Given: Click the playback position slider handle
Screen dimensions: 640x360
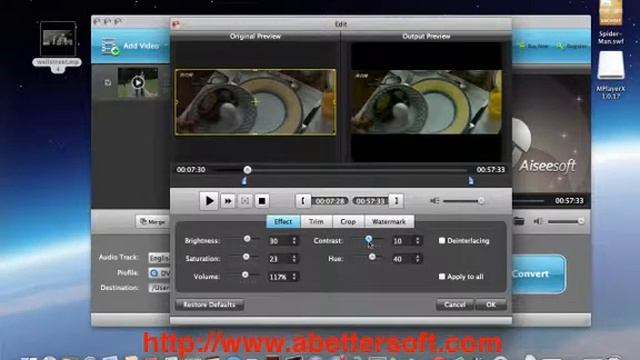Looking at the screenshot, I should (247, 170).
